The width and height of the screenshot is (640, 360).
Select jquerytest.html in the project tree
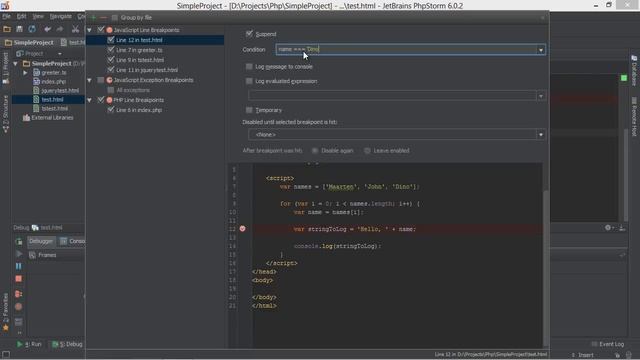click(x=60, y=91)
